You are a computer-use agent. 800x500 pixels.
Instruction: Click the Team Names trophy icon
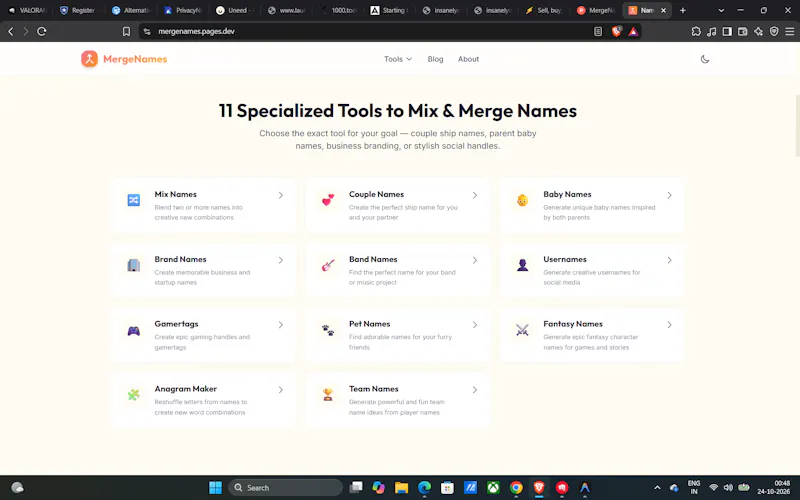pos(328,395)
